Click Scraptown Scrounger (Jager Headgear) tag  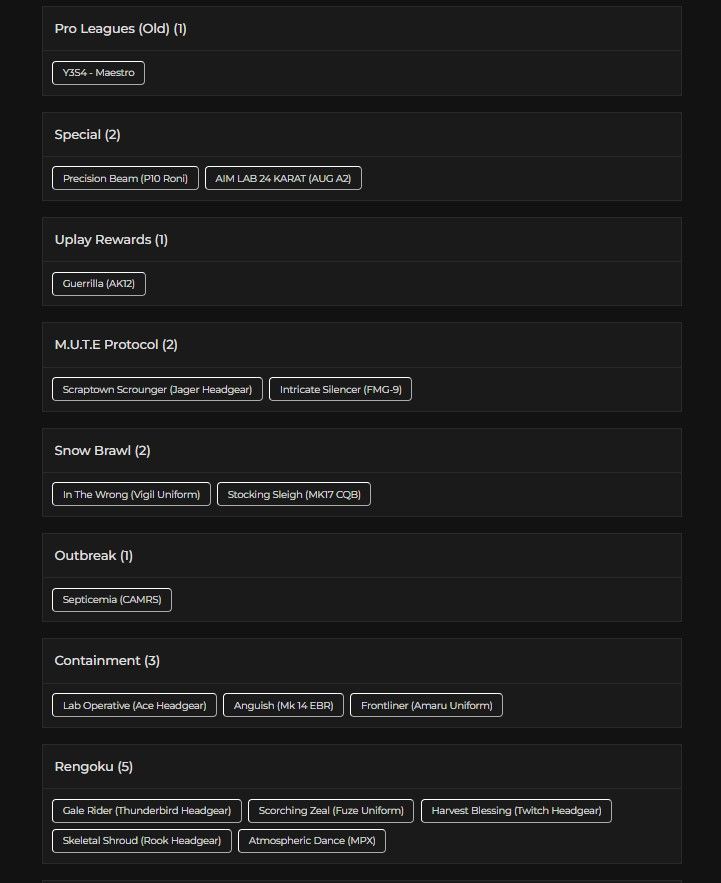[157, 389]
